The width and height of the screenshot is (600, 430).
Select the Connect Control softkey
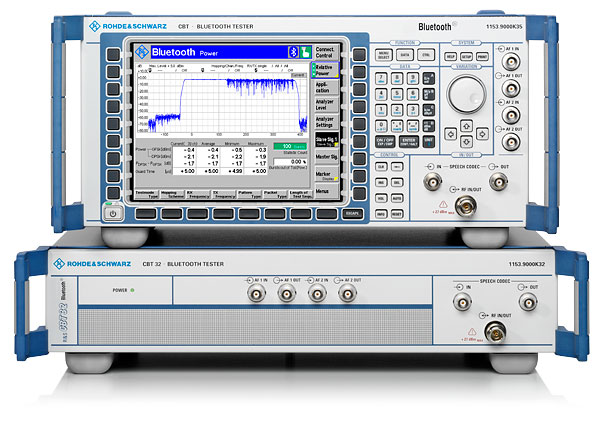(326, 52)
